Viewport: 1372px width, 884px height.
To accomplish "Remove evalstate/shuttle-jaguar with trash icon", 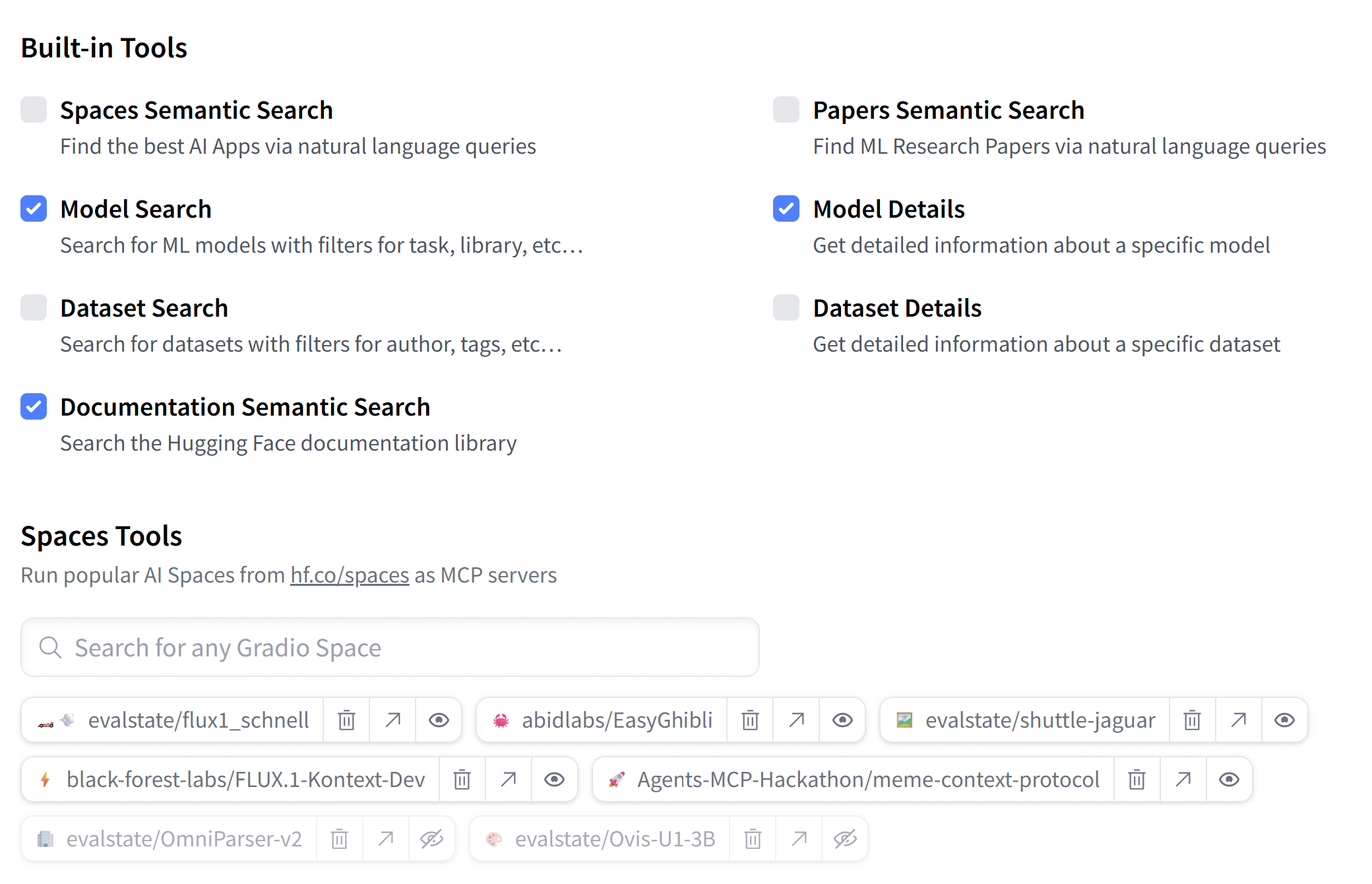I will tap(1192, 720).
